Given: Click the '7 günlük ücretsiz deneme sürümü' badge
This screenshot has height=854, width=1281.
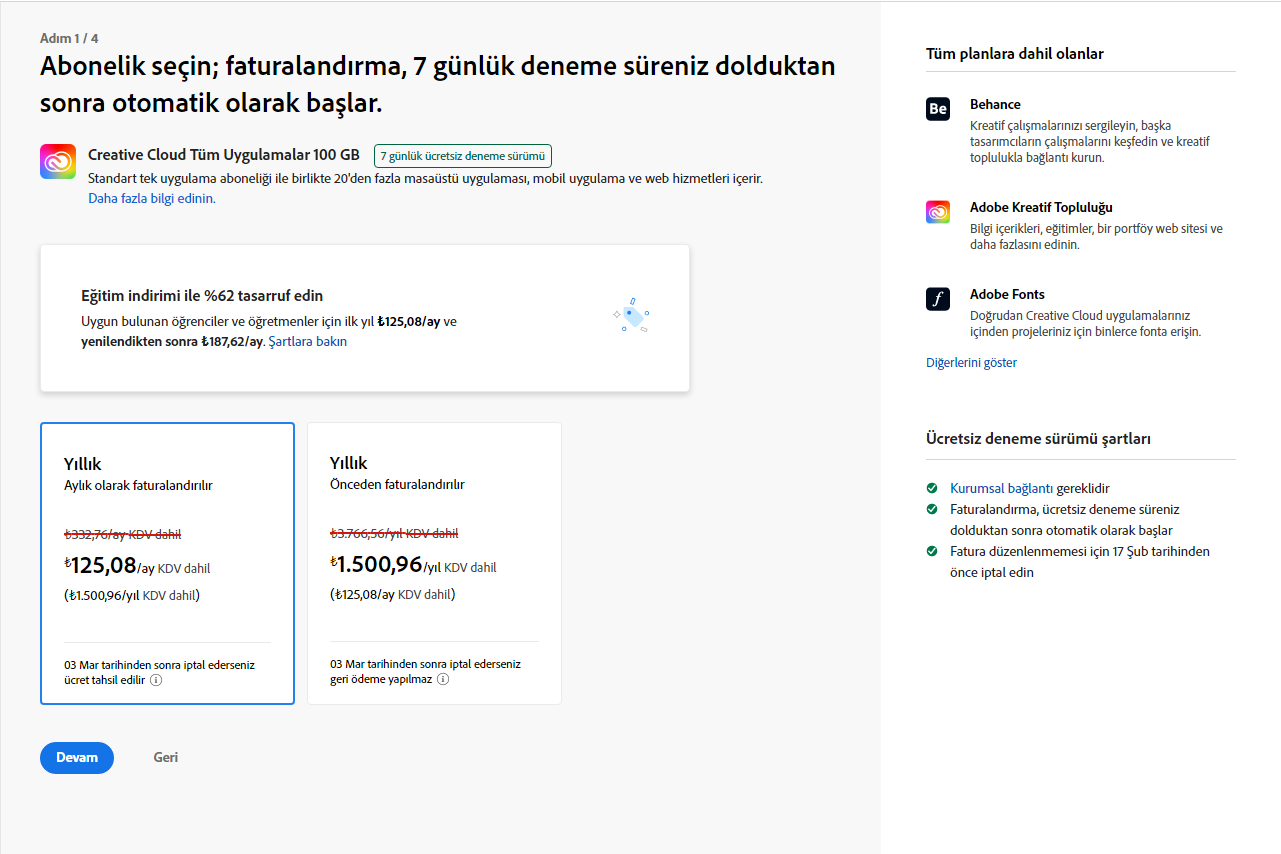Looking at the screenshot, I should (463, 156).
